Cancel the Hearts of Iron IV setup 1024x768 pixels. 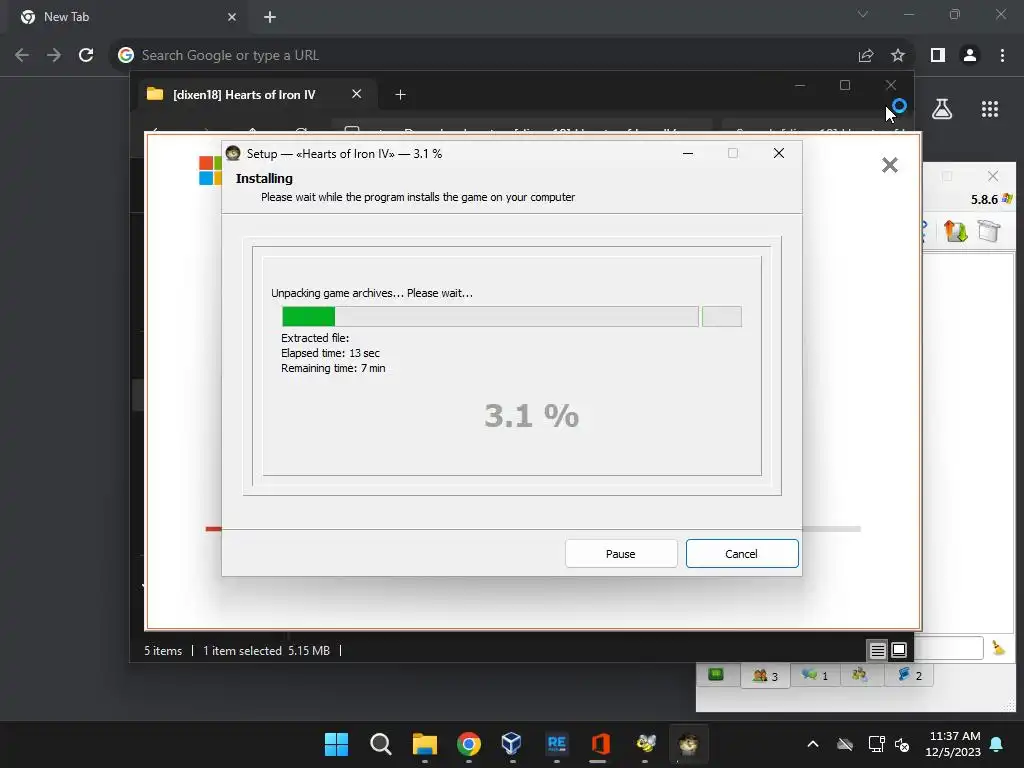[x=742, y=553]
